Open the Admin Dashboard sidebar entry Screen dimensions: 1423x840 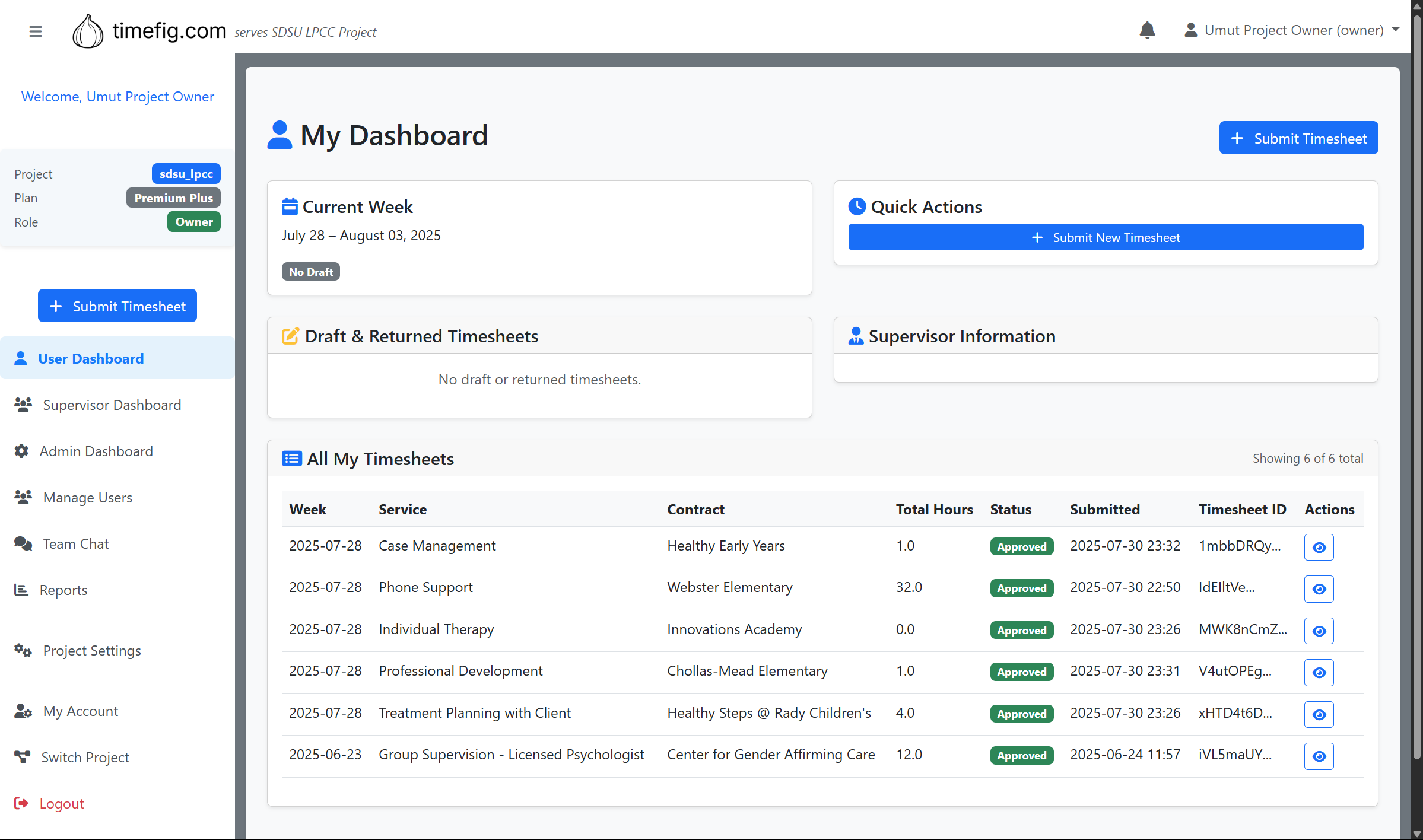(x=96, y=451)
